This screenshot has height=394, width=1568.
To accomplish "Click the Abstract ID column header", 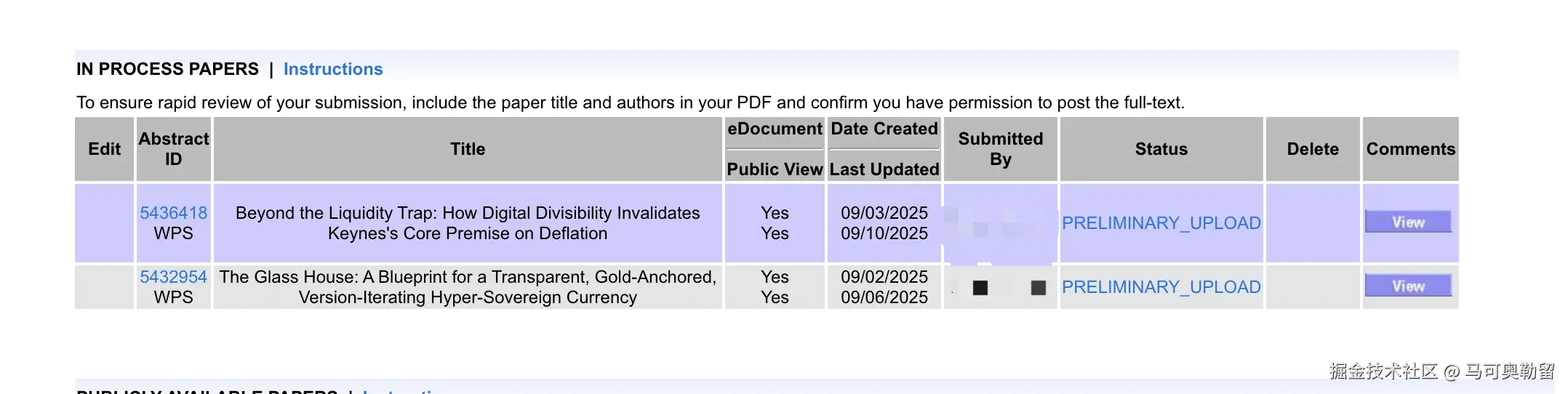I will pyautogui.click(x=173, y=149).
